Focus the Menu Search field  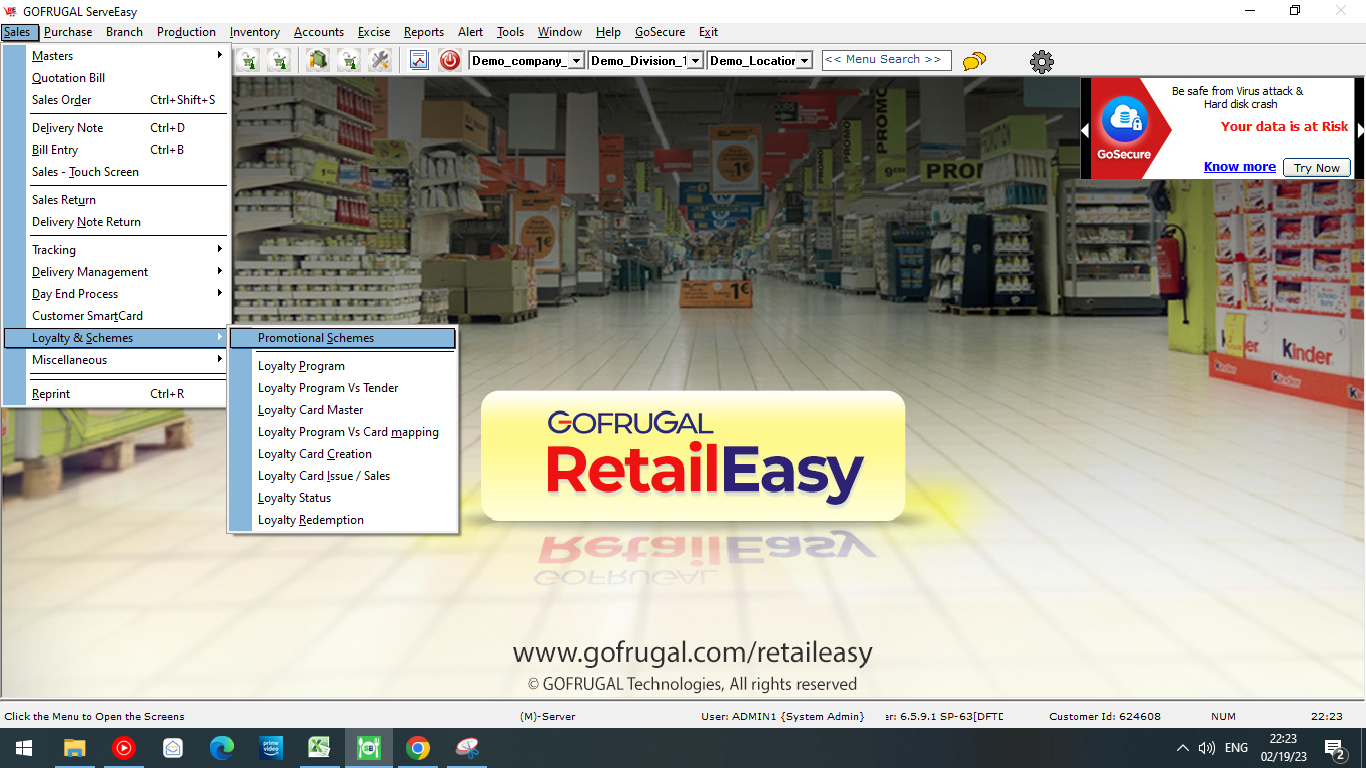[886, 60]
